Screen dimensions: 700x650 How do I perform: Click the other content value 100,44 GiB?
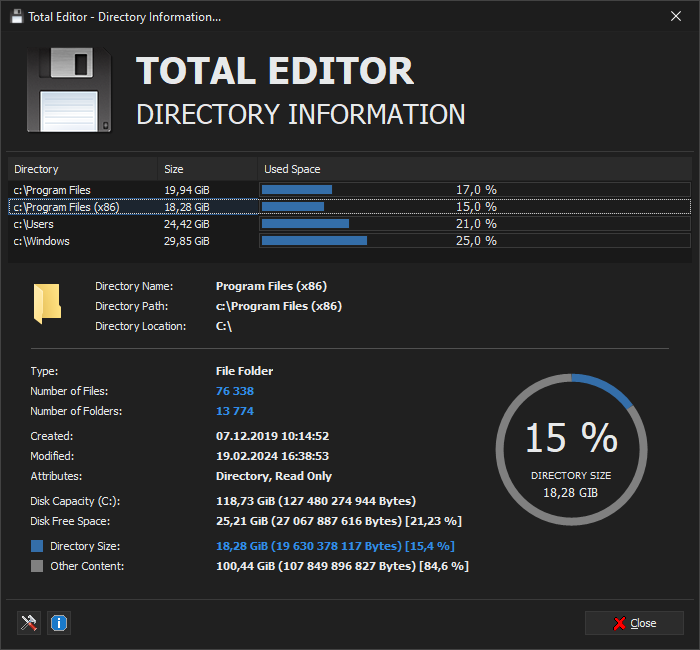coord(342,566)
